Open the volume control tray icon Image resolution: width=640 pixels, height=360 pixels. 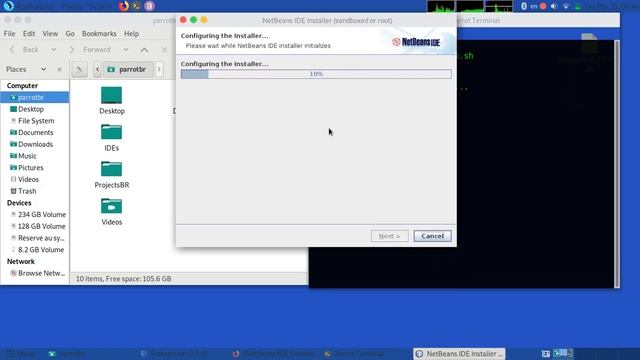(554, 6)
